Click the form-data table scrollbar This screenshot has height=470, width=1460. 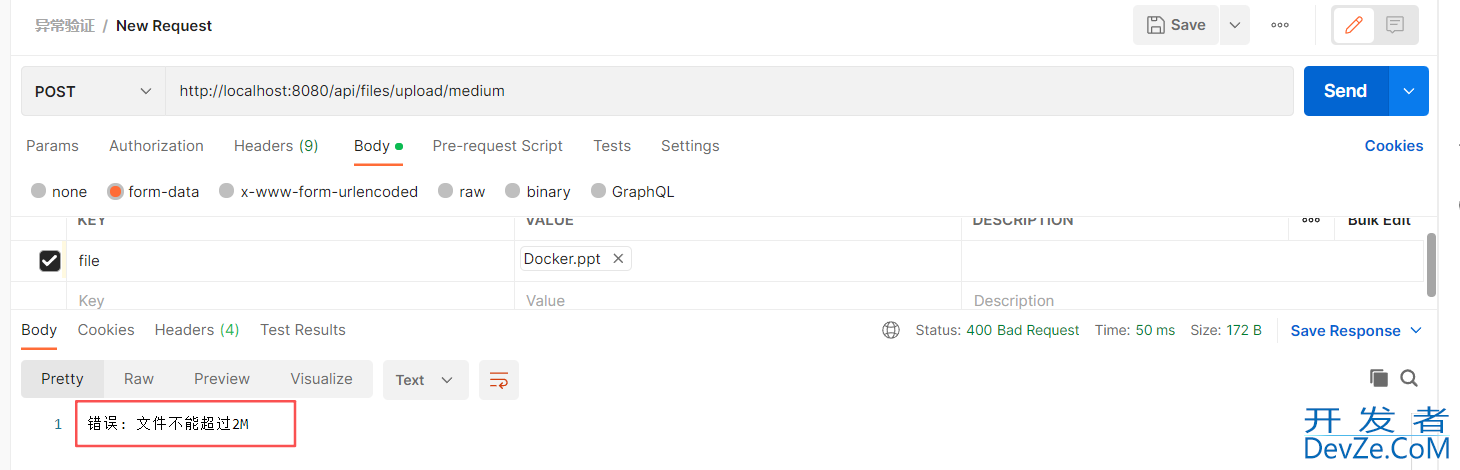(x=1432, y=264)
